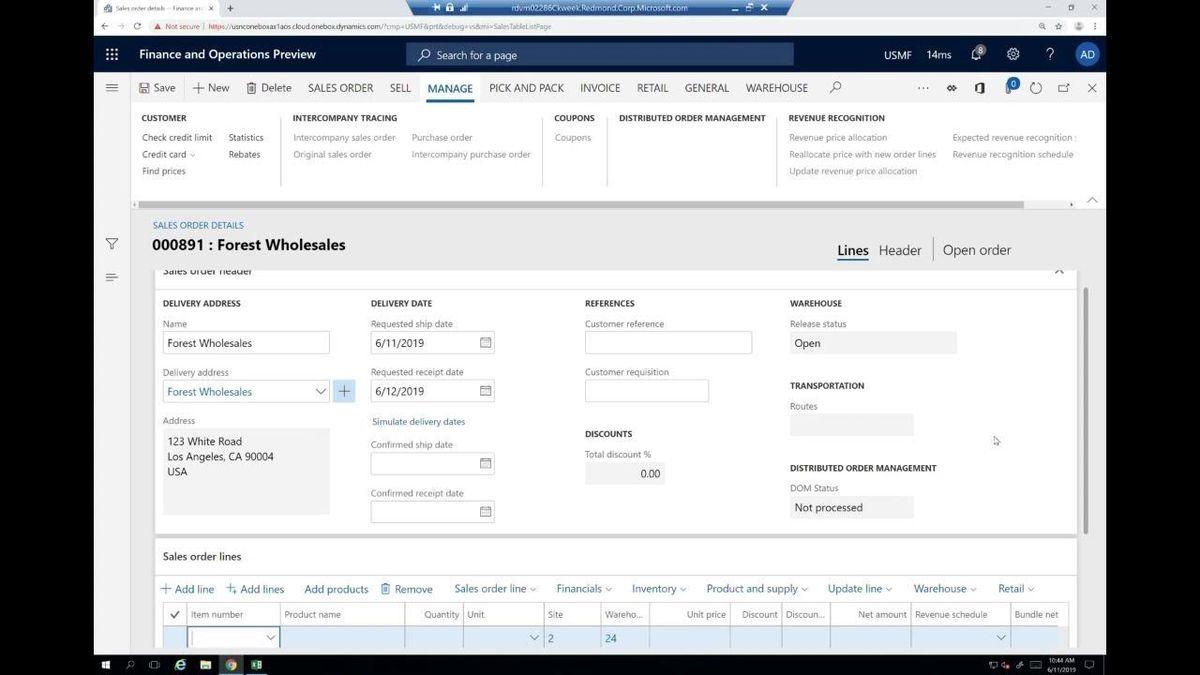Expand the Product and supply menu
This screenshot has width=1200, height=675.
click(757, 589)
